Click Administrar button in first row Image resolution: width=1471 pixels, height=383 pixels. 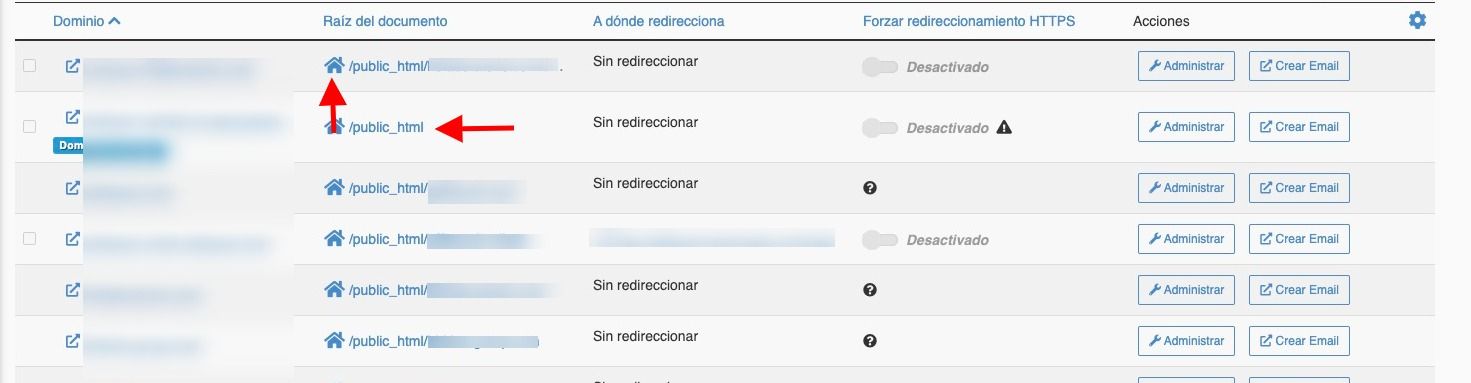click(x=1186, y=67)
